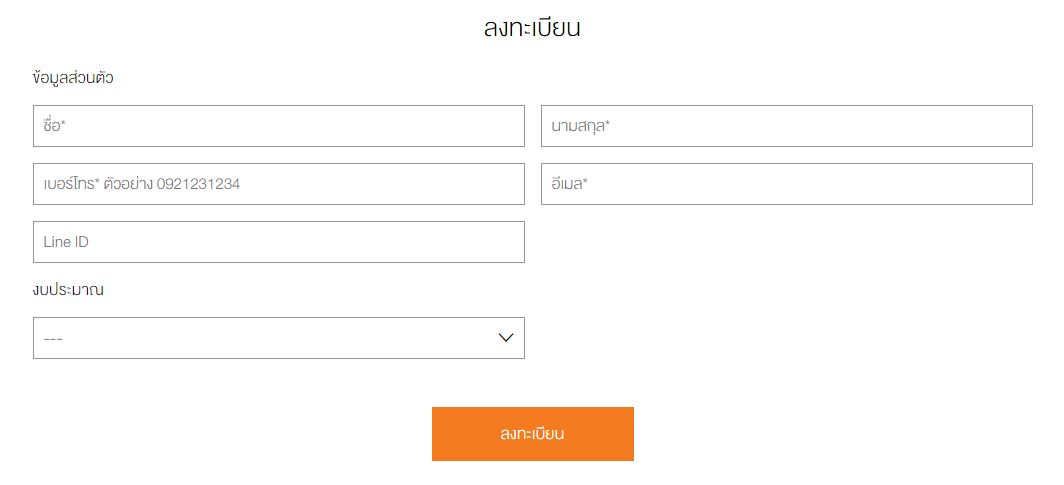Viewport: 1064px width, 485px height.
Task: Click the นามสกุล* placeholder text
Action: (581, 126)
